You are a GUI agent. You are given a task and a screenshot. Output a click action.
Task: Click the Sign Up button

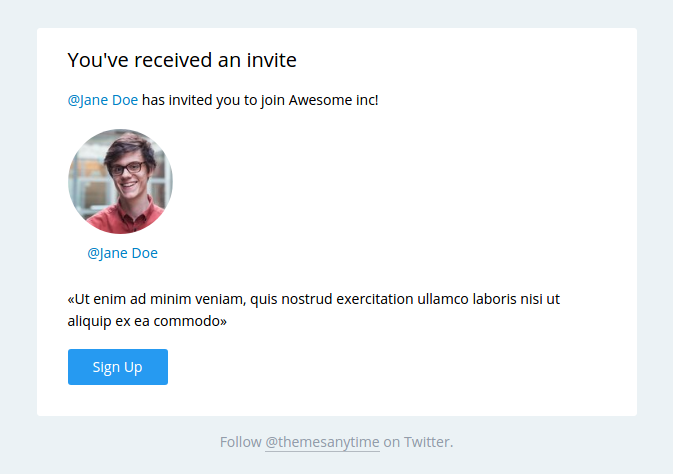coord(117,367)
